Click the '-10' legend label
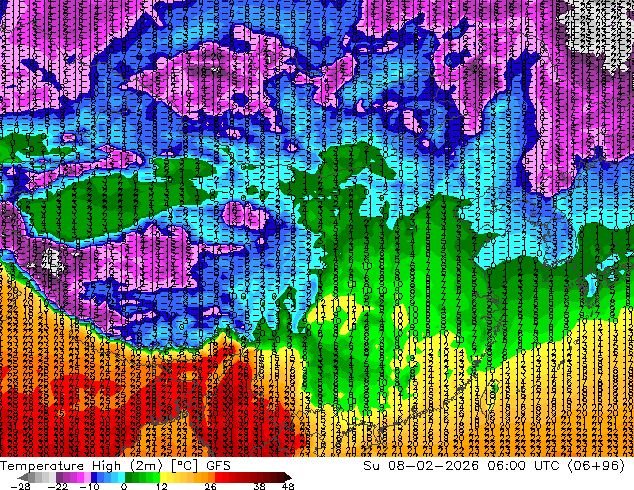This screenshot has height=490, width=634. pos(89,486)
